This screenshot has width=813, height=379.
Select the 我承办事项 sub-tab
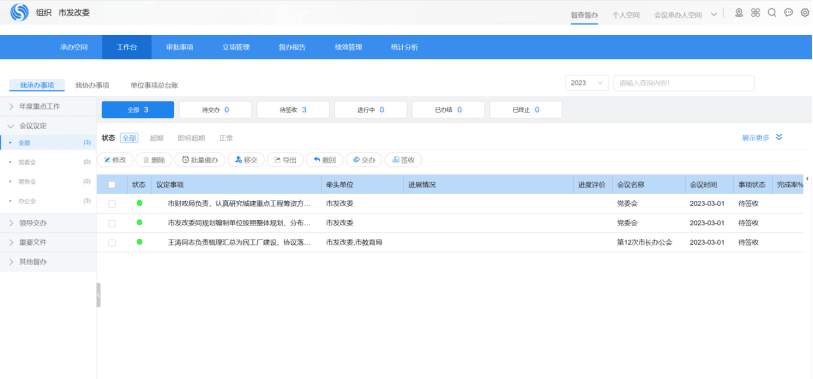37,85
